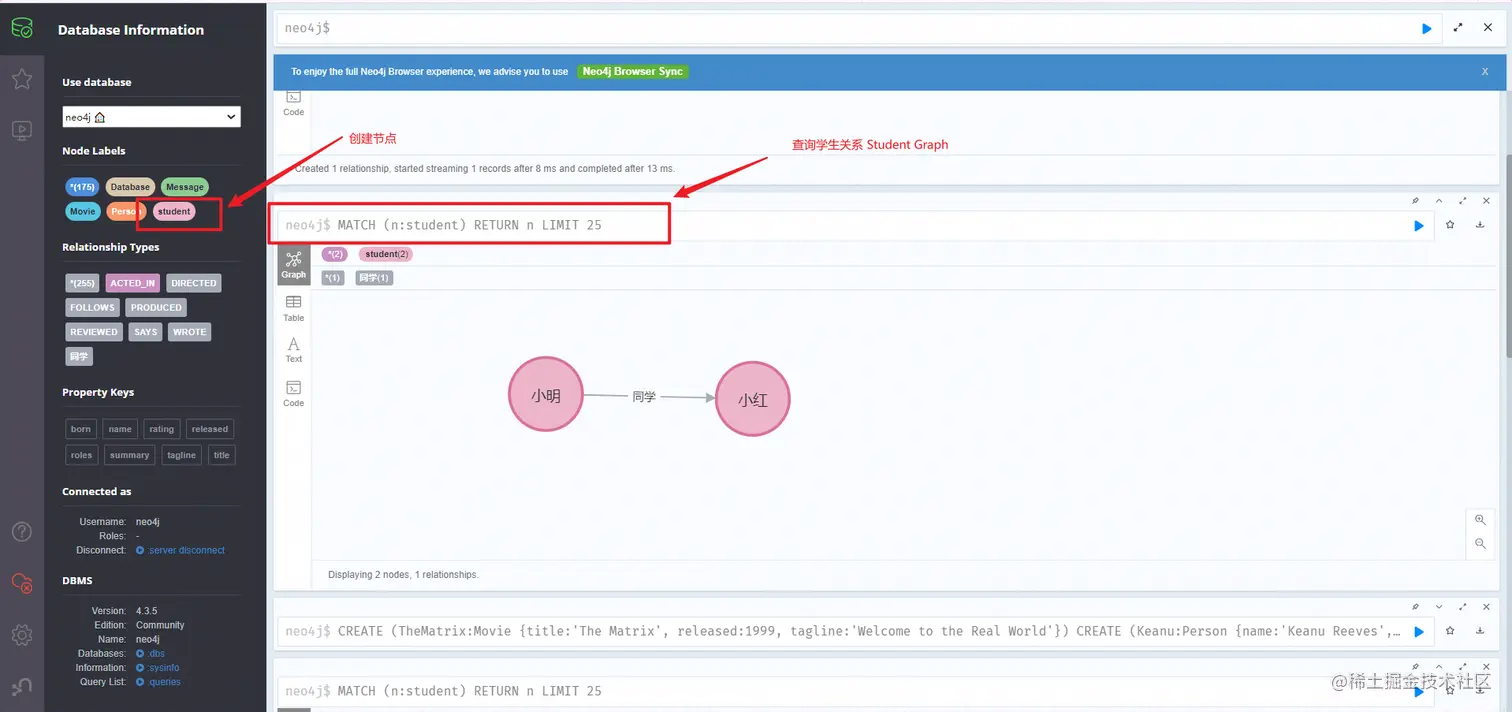Open the Database Information sidebar icon
1512x712 pixels.
[x=22, y=27]
